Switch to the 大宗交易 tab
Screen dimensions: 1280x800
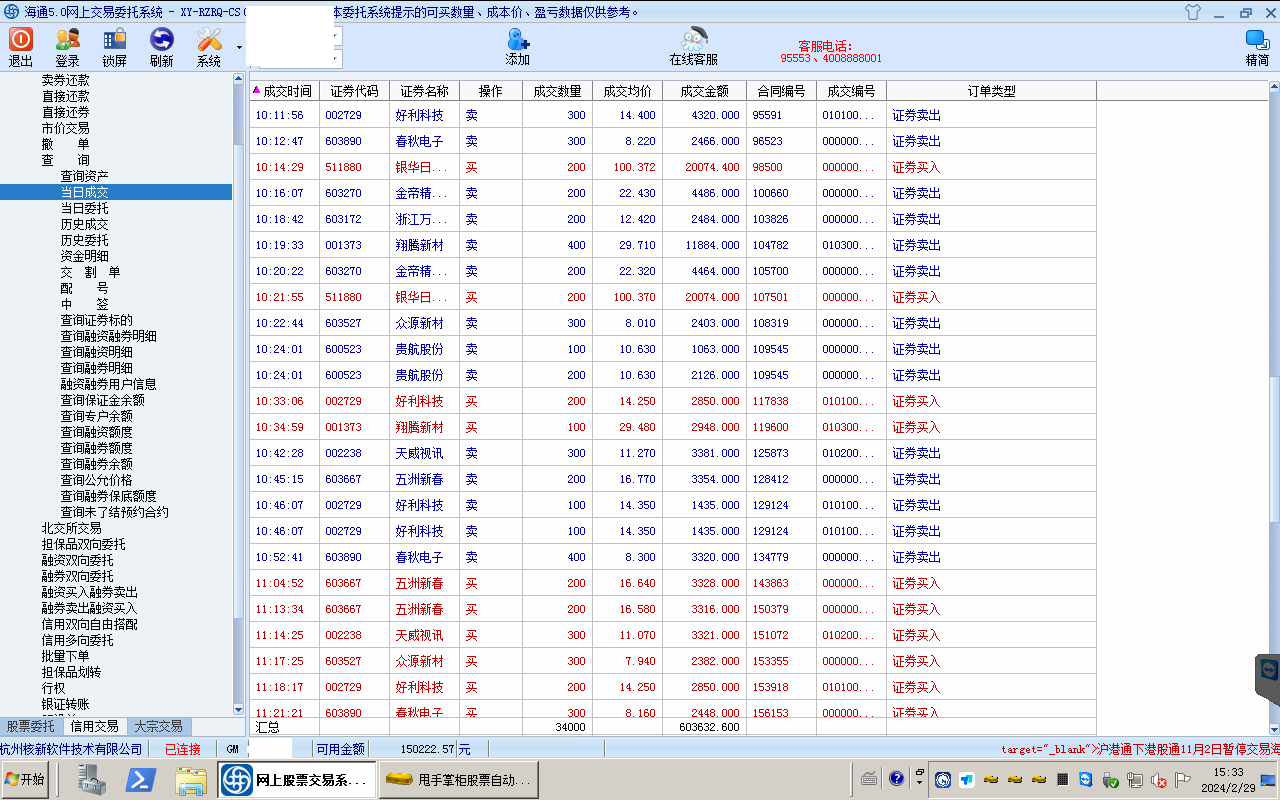coord(158,726)
